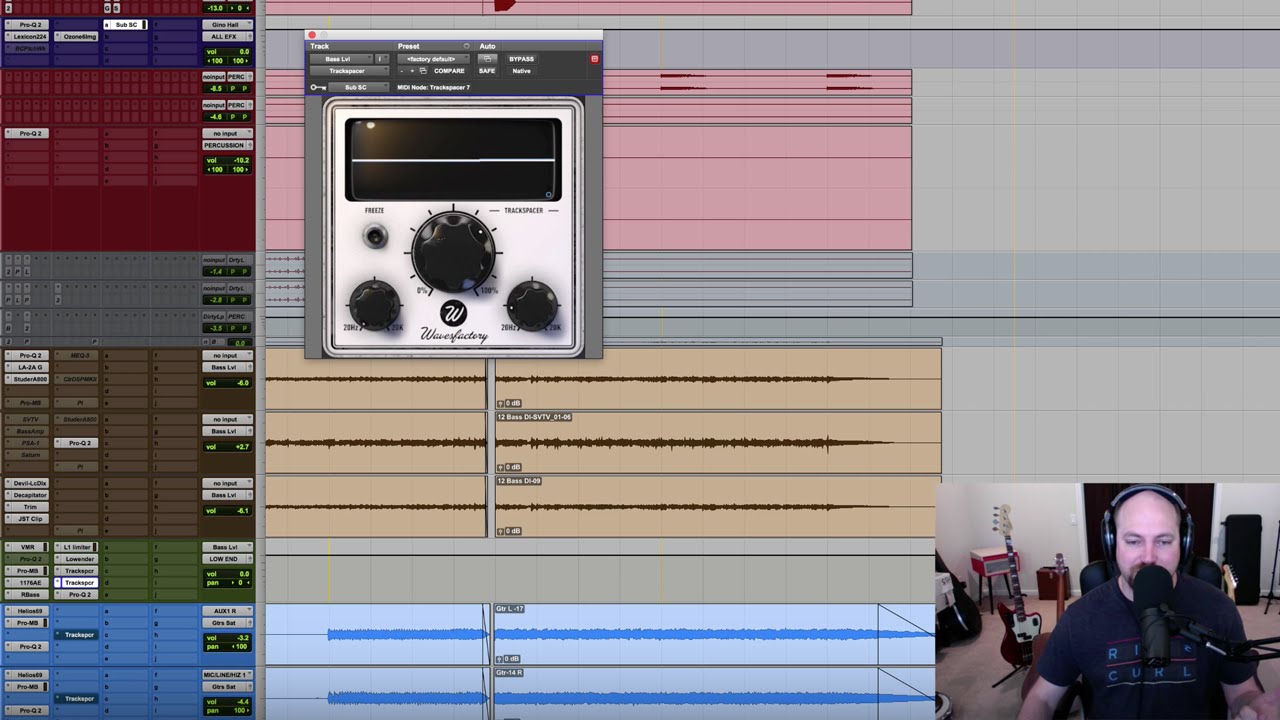
Task: Select the 12 Bass DI-09 clip
Action: pyautogui.click(x=717, y=506)
